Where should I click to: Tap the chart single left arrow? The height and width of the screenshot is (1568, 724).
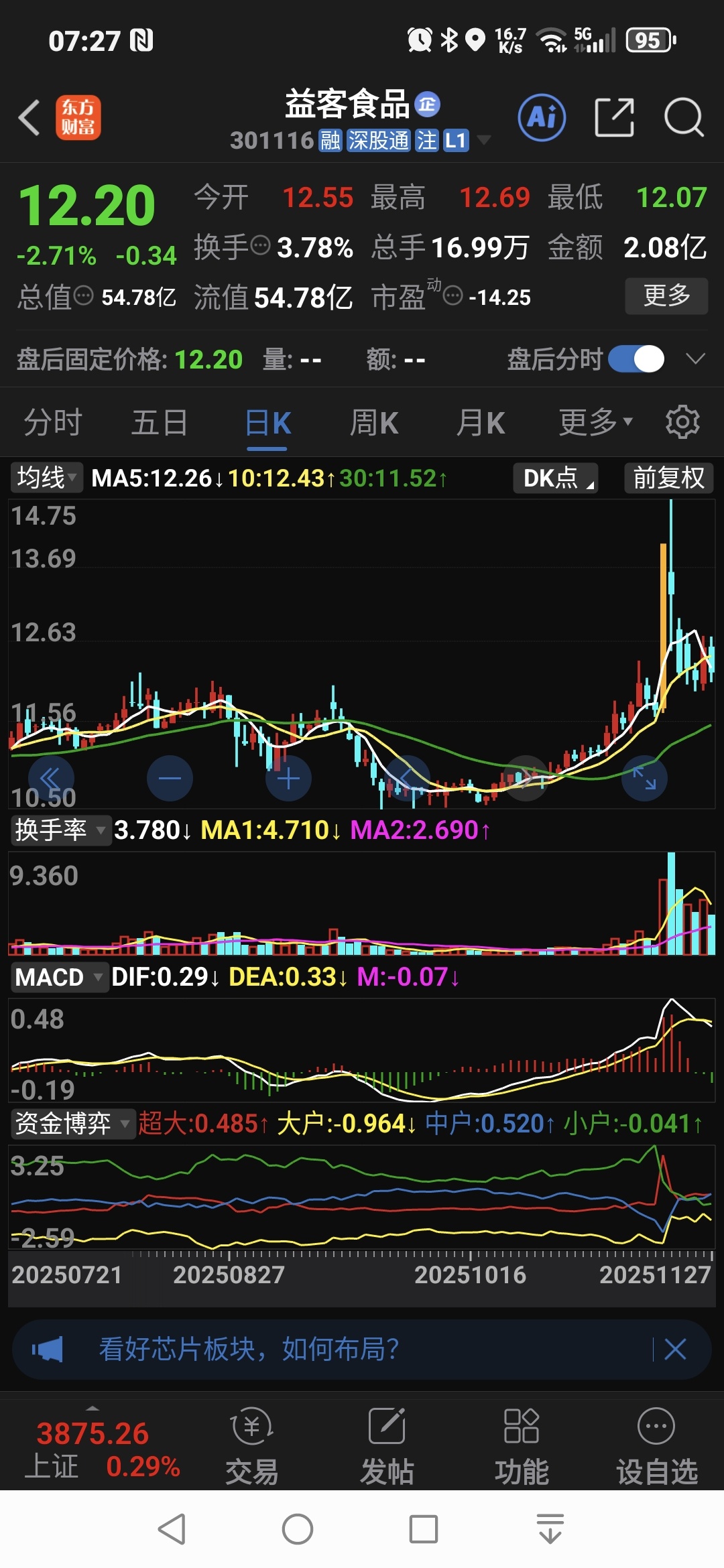[x=407, y=779]
